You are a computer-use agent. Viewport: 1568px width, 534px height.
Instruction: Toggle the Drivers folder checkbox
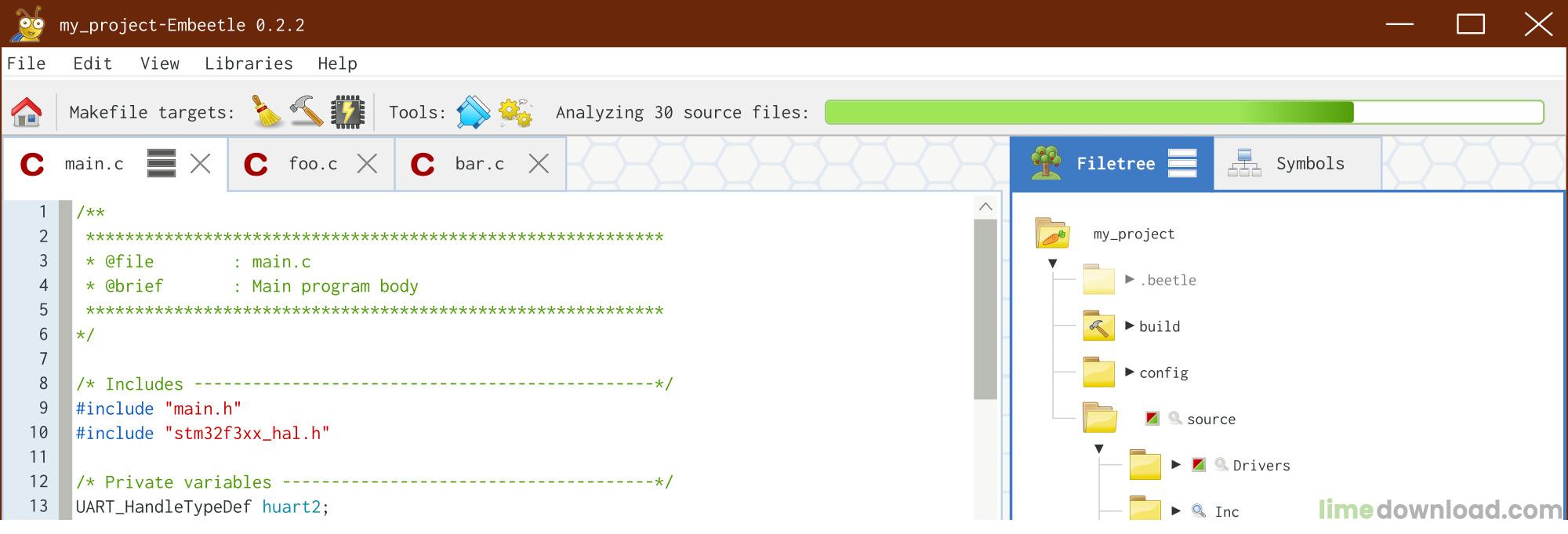pos(1198,464)
